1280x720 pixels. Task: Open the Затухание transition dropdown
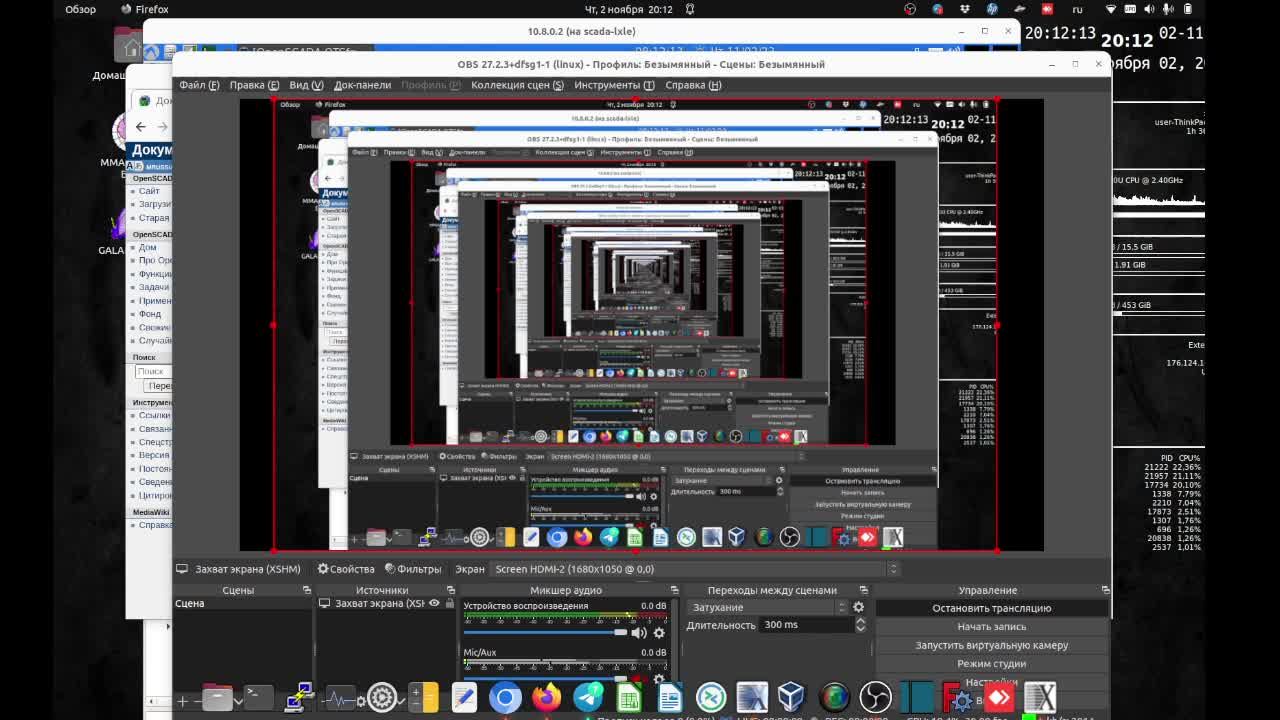[x=767, y=607]
